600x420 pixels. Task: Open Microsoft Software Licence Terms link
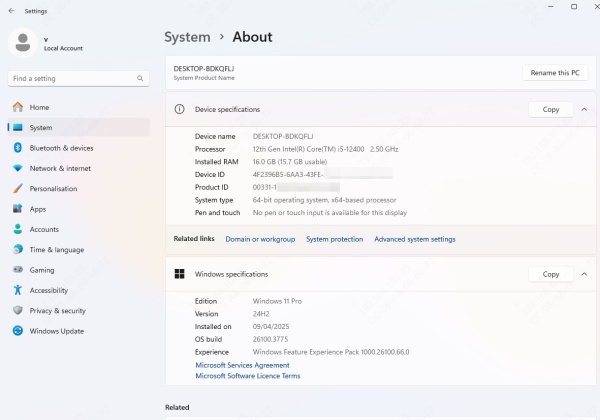(x=248, y=376)
